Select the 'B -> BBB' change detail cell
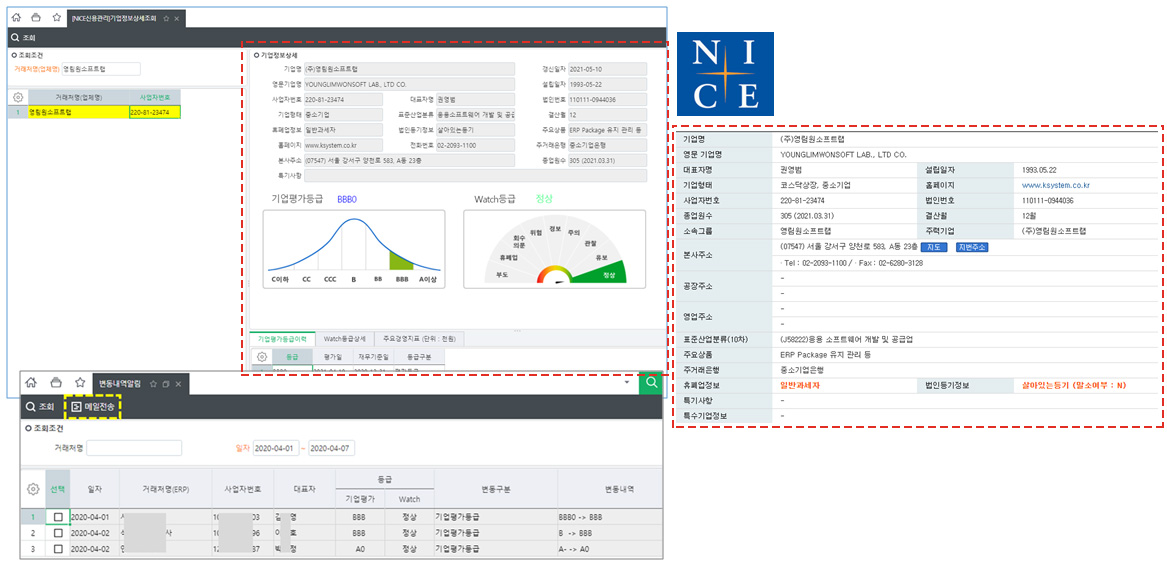This screenshot has height=568, width=1167. click(610, 533)
